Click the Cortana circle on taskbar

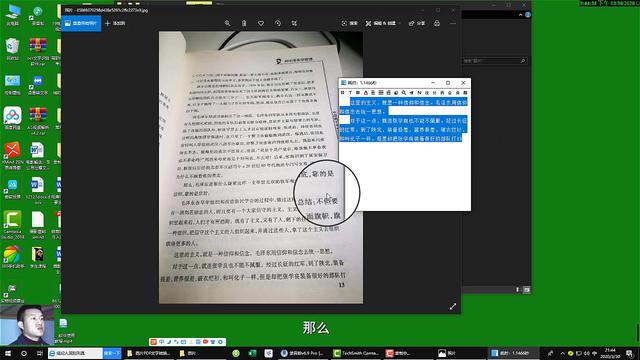(24, 353)
